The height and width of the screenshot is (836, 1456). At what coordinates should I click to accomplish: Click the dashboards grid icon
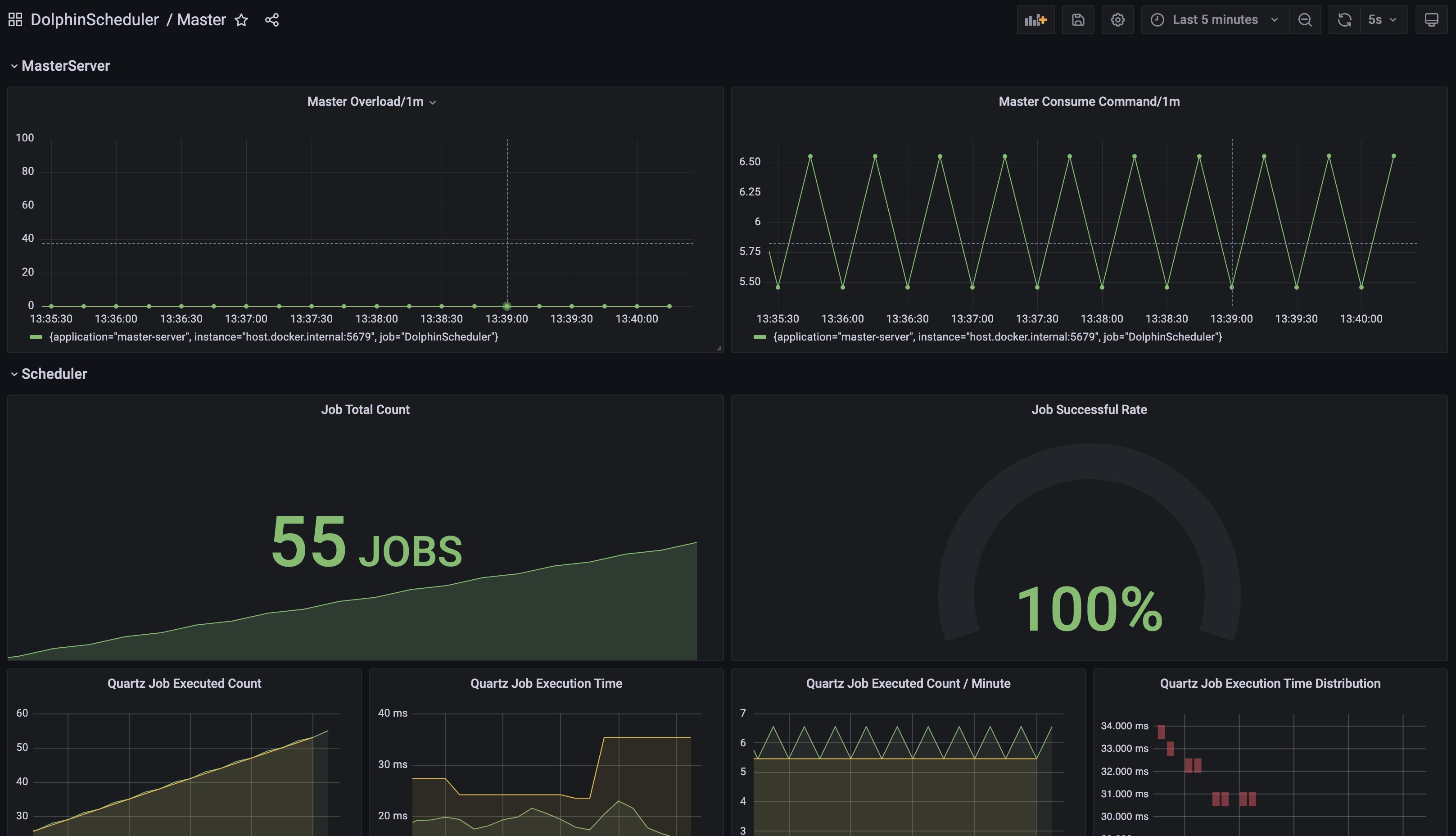(15, 19)
